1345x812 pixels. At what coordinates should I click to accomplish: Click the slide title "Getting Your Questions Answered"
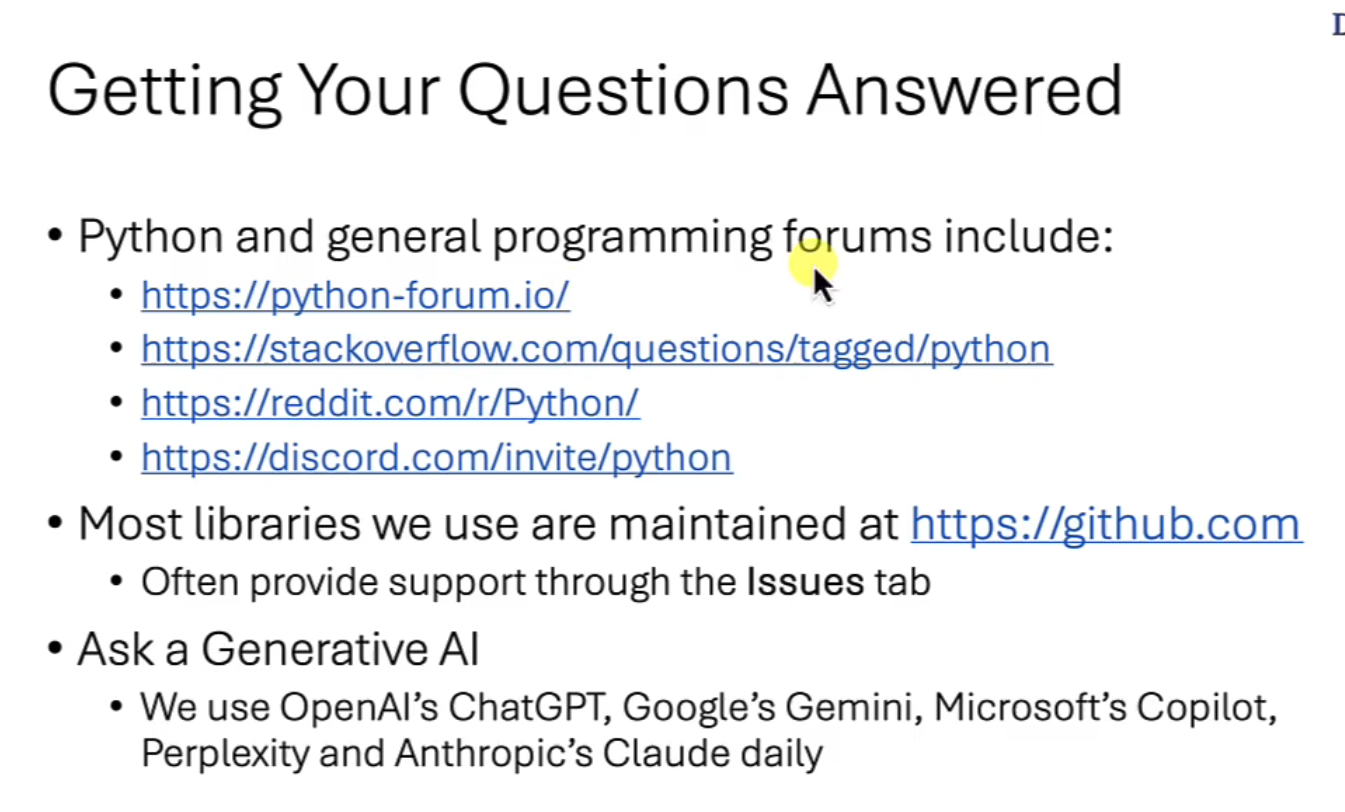584,90
